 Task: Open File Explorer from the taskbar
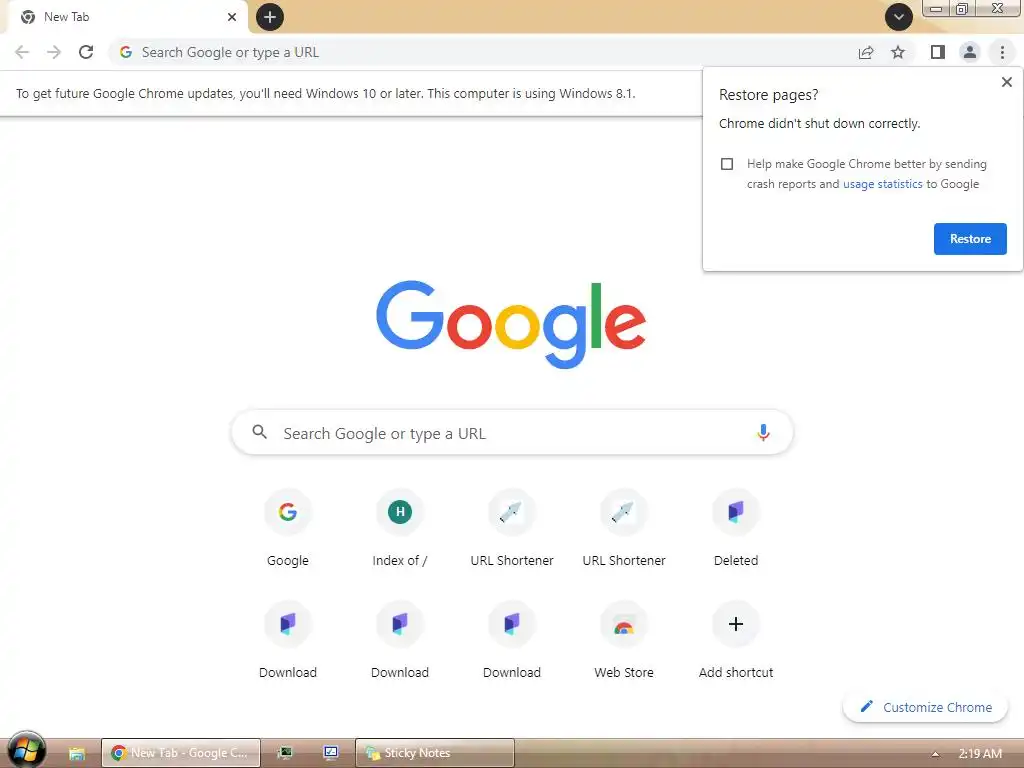tap(76, 753)
